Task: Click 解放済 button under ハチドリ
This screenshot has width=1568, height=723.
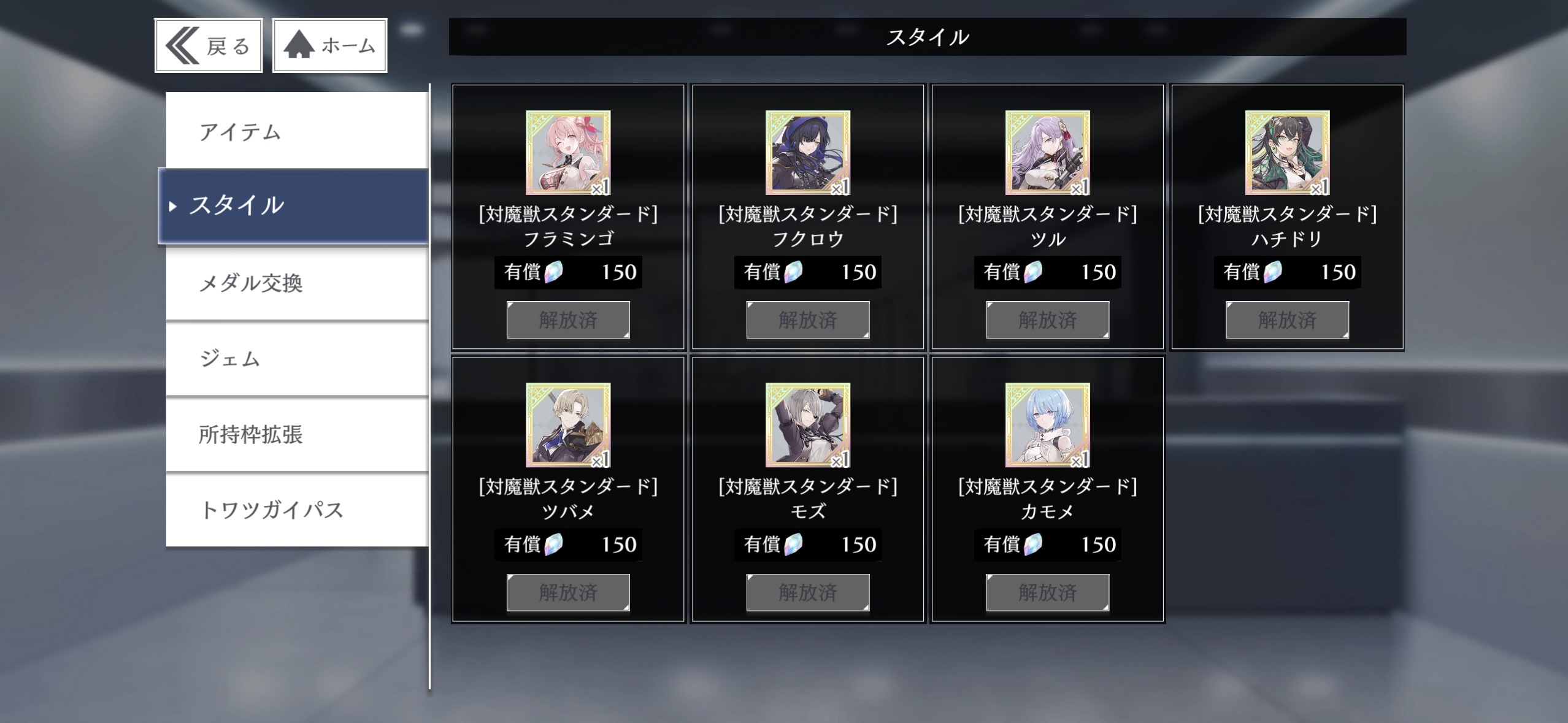Action: [x=1288, y=319]
